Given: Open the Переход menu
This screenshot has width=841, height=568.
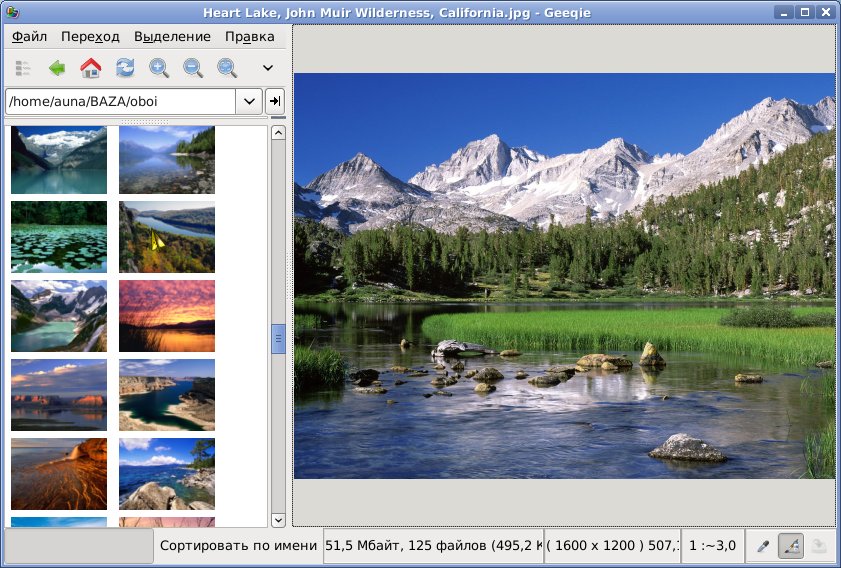Looking at the screenshot, I should click(90, 36).
